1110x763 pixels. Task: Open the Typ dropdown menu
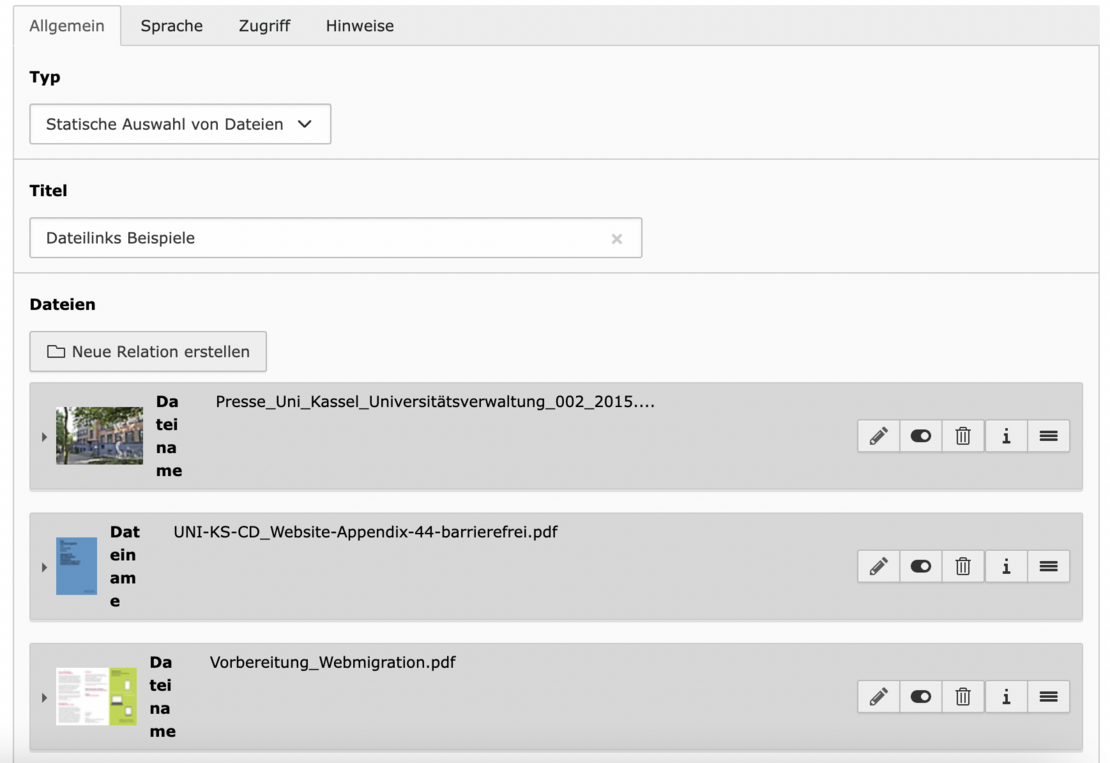180,125
